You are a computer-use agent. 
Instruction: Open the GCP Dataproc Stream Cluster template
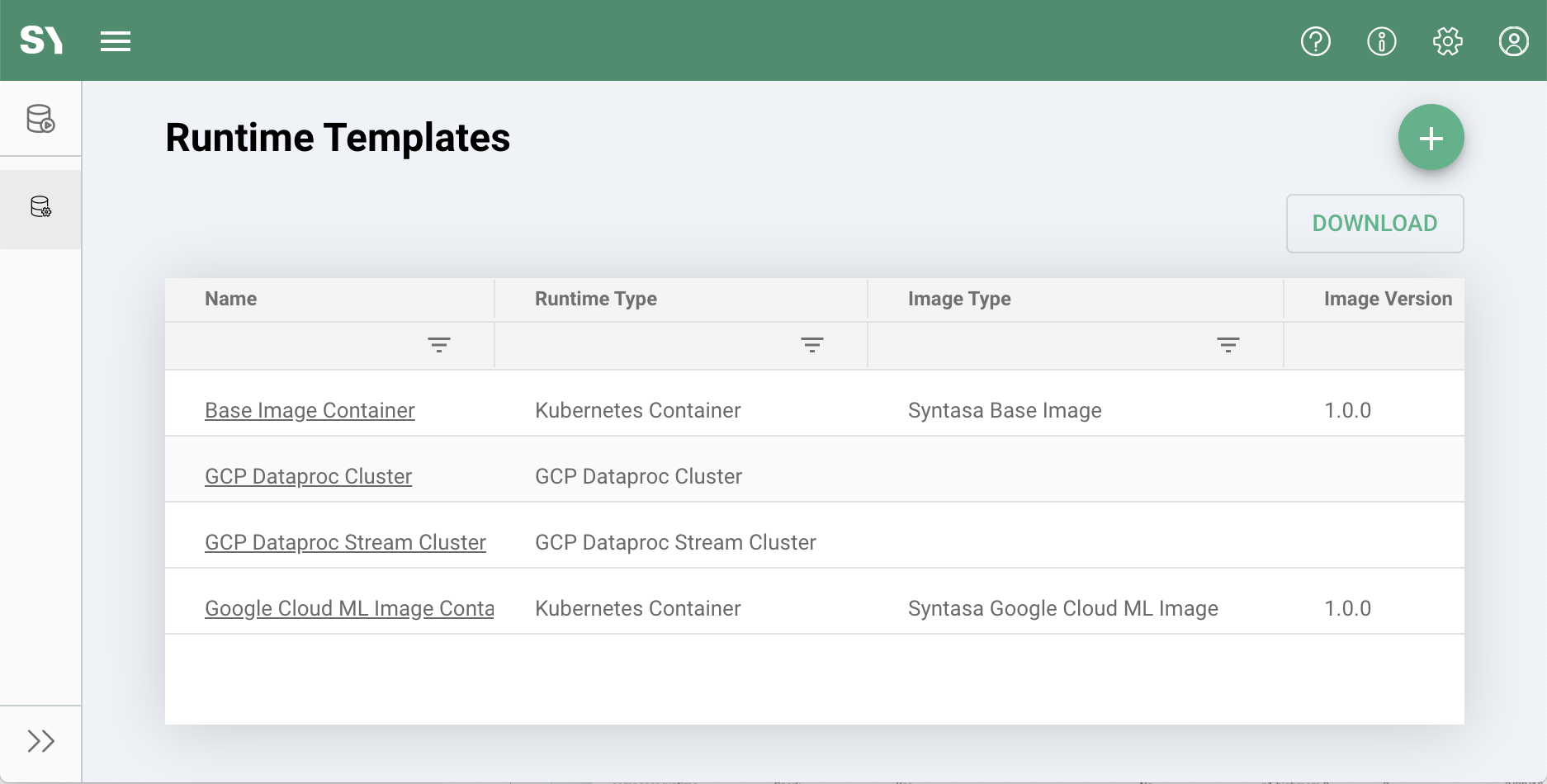coord(345,542)
